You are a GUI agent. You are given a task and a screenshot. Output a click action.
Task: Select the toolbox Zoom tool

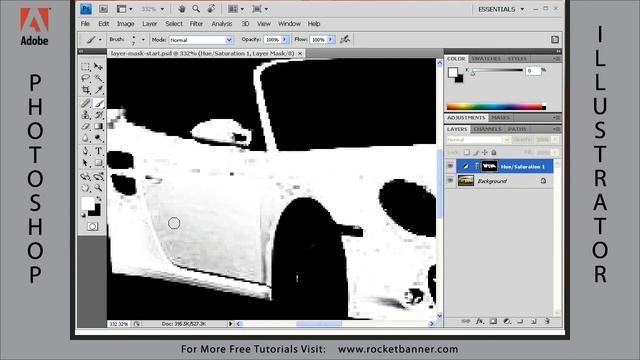[x=98, y=188]
